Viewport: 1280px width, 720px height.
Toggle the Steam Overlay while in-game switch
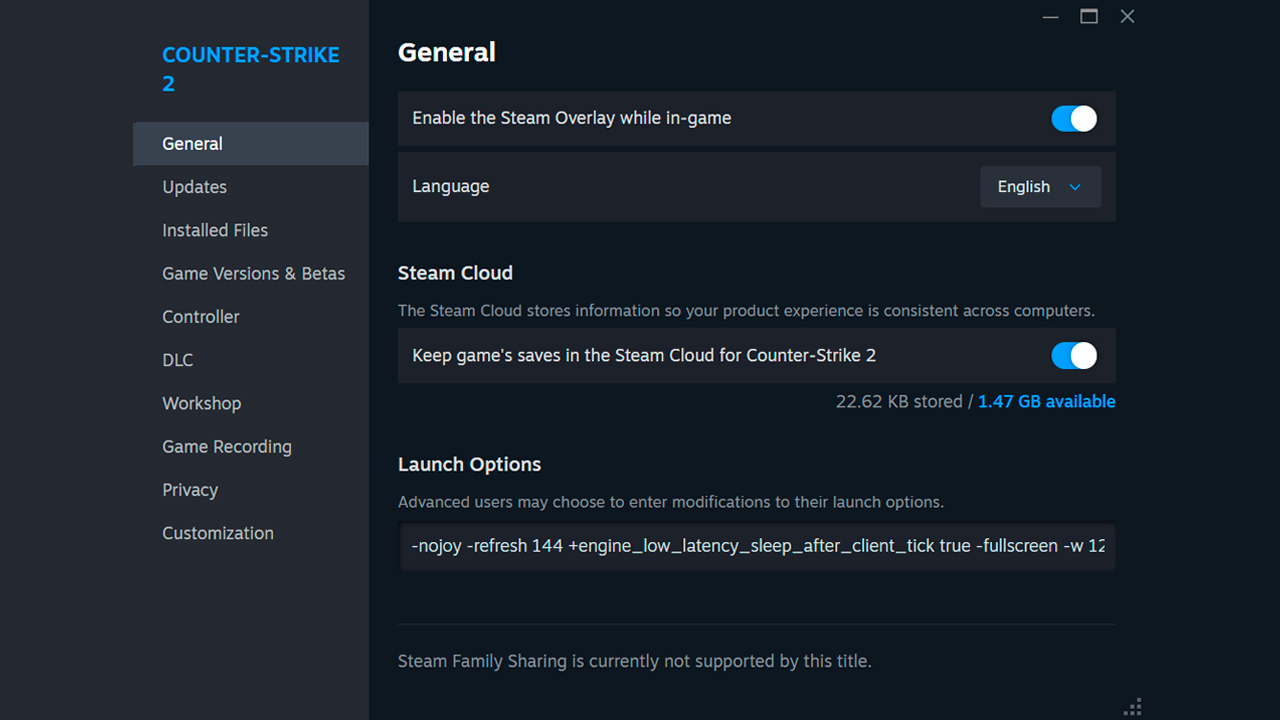[1074, 118]
